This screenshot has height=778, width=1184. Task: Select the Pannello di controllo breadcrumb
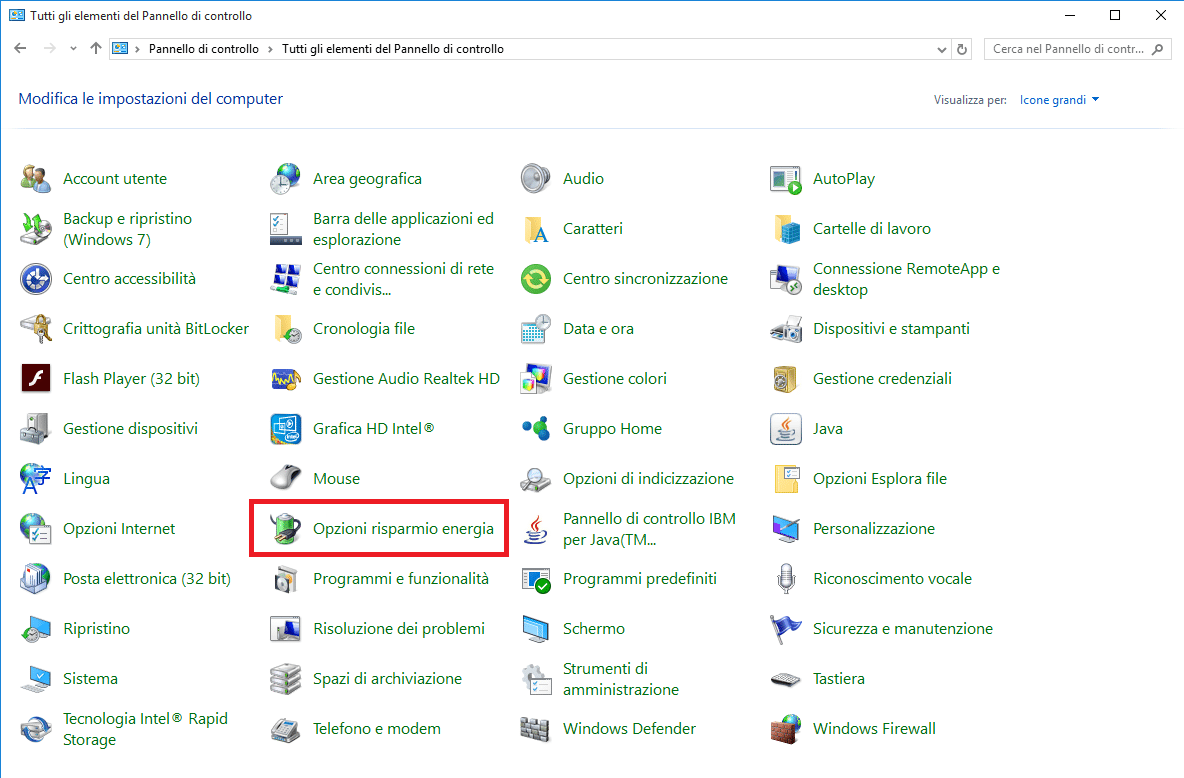tap(204, 49)
